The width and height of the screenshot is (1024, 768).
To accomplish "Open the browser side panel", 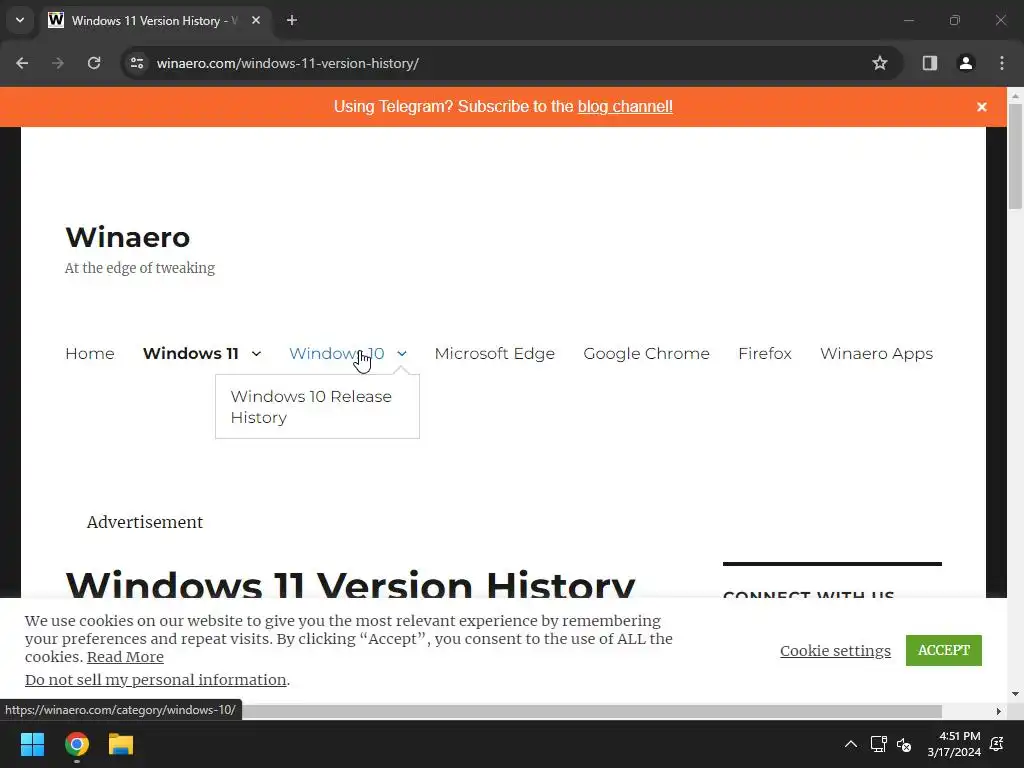I will 930,63.
